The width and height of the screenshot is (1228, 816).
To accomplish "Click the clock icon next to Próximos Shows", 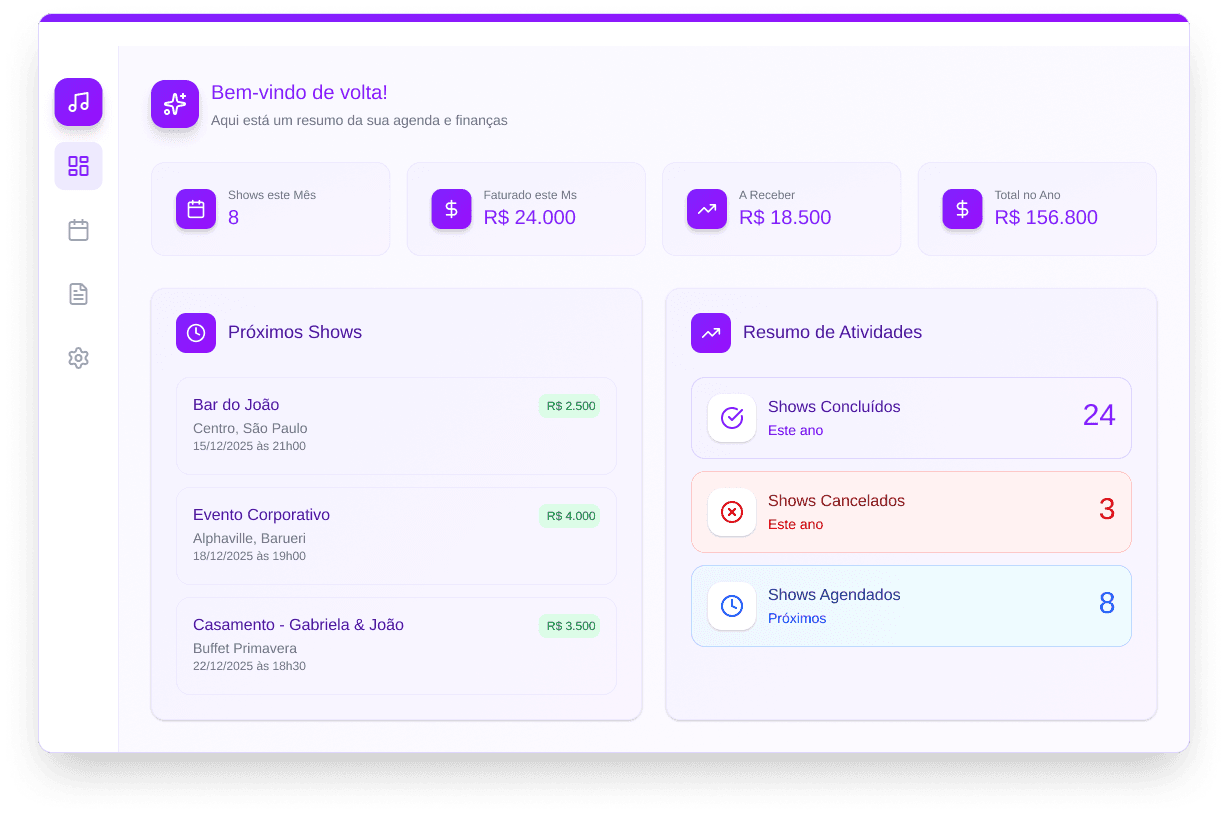I will click(x=196, y=332).
